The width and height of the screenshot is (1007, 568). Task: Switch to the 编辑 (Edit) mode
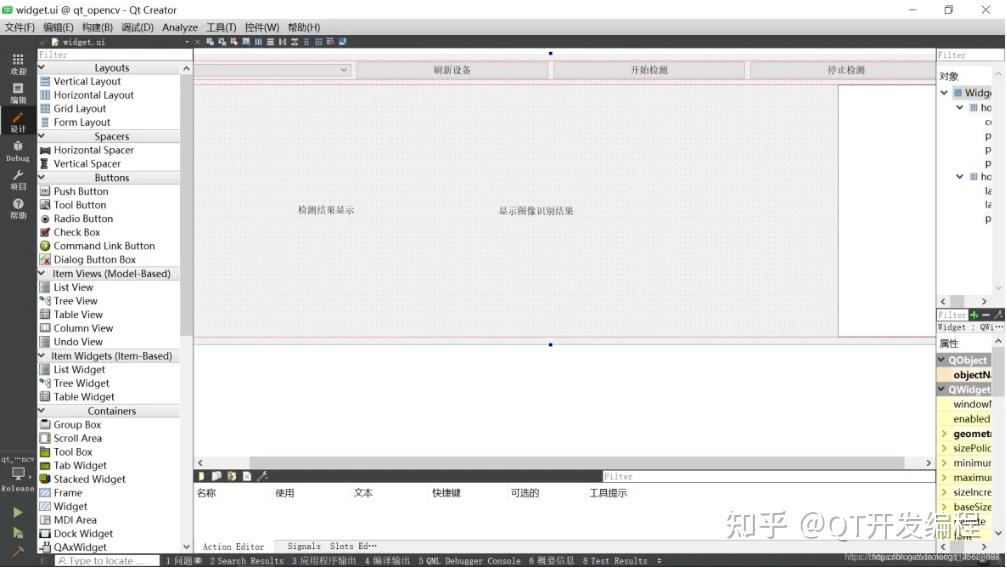(x=18, y=93)
